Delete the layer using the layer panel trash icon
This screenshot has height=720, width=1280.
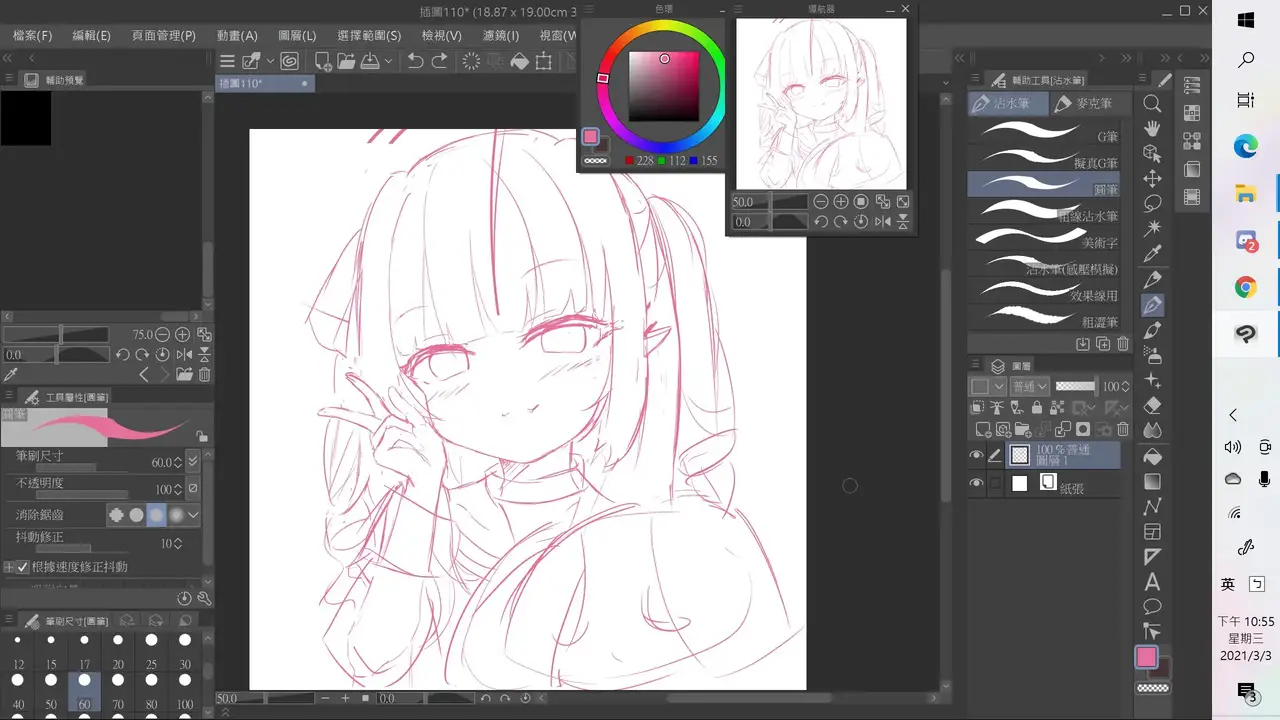pos(1123,429)
